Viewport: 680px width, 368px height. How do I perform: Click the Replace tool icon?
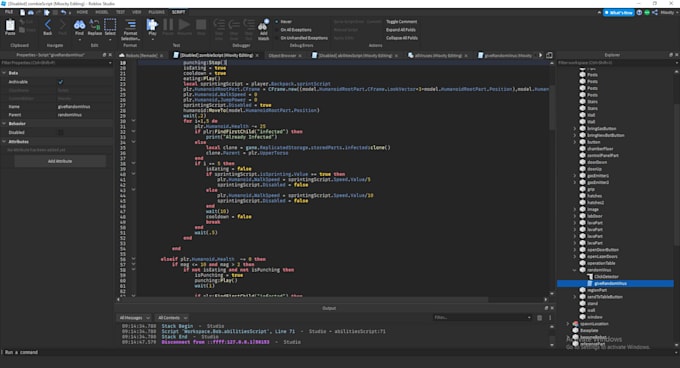click(95, 25)
